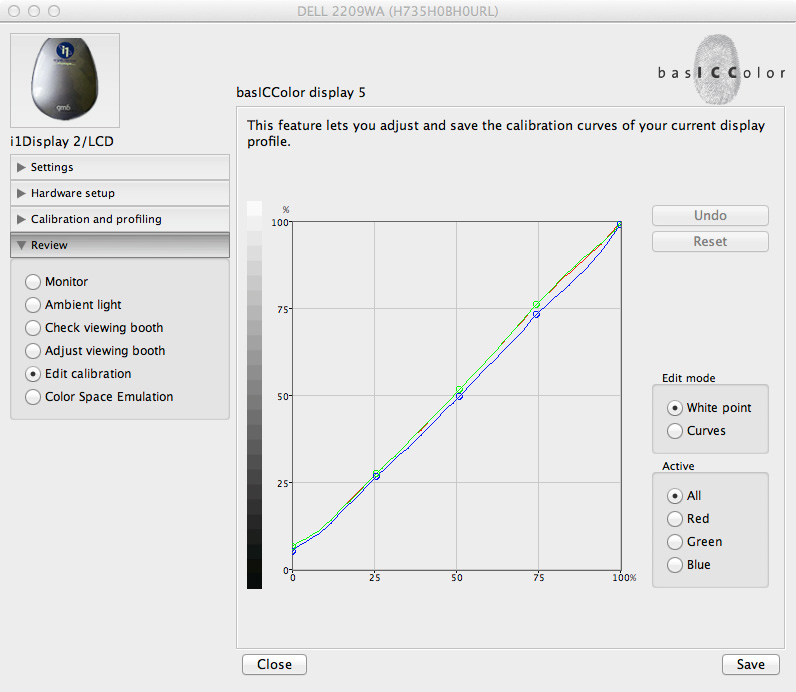Click the Close button

coord(274,664)
